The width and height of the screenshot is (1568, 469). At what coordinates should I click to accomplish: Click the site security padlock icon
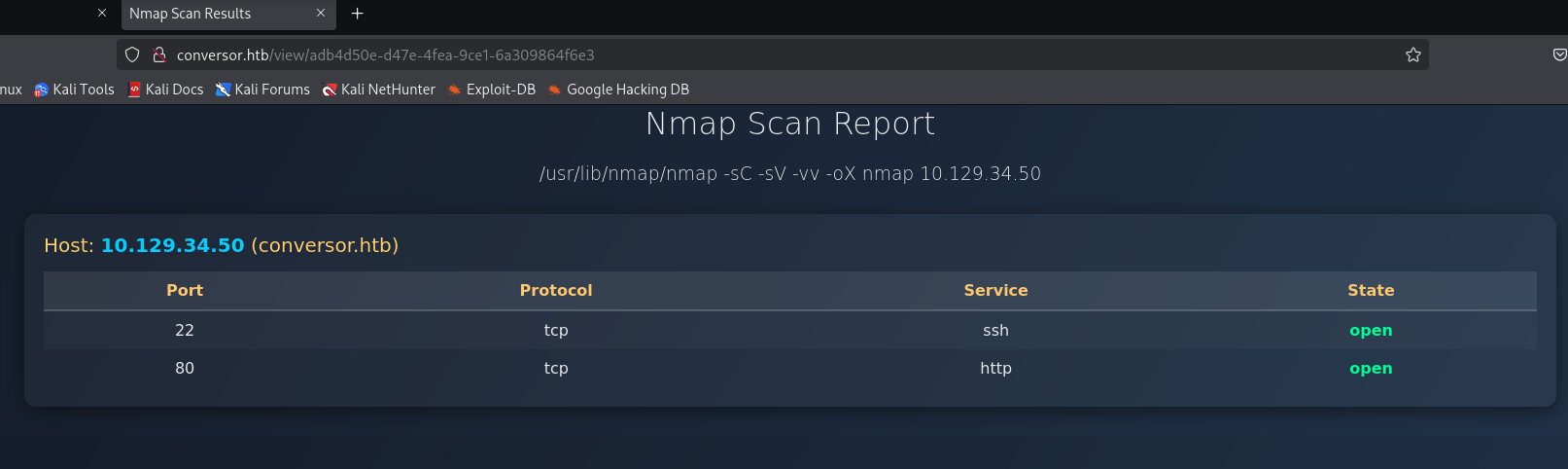coord(159,55)
